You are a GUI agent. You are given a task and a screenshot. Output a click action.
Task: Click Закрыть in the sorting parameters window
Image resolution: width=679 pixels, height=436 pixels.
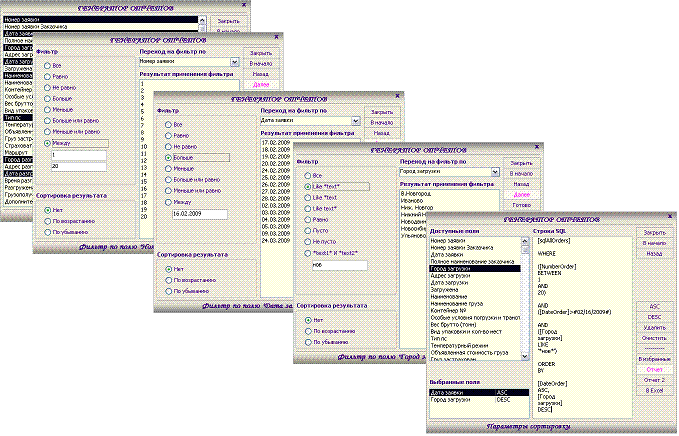pos(654,233)
